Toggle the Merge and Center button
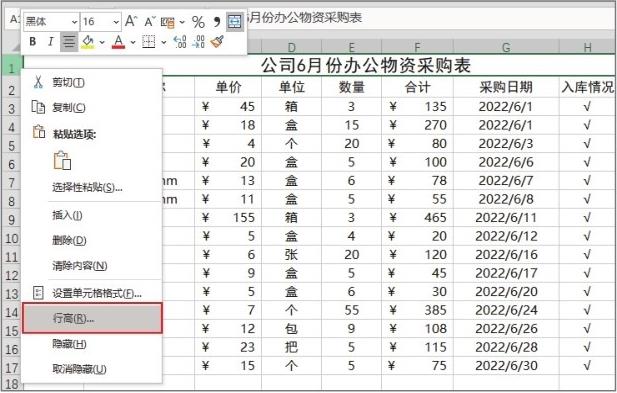Image resolution: width=617 pixels, height=393 pixels. click(235, 22)
